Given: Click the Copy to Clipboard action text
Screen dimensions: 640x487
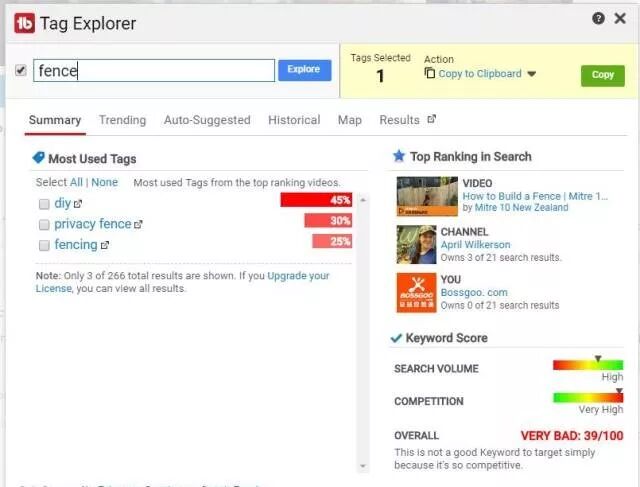Looking at the screenshot, I should [x=480, y=73].
